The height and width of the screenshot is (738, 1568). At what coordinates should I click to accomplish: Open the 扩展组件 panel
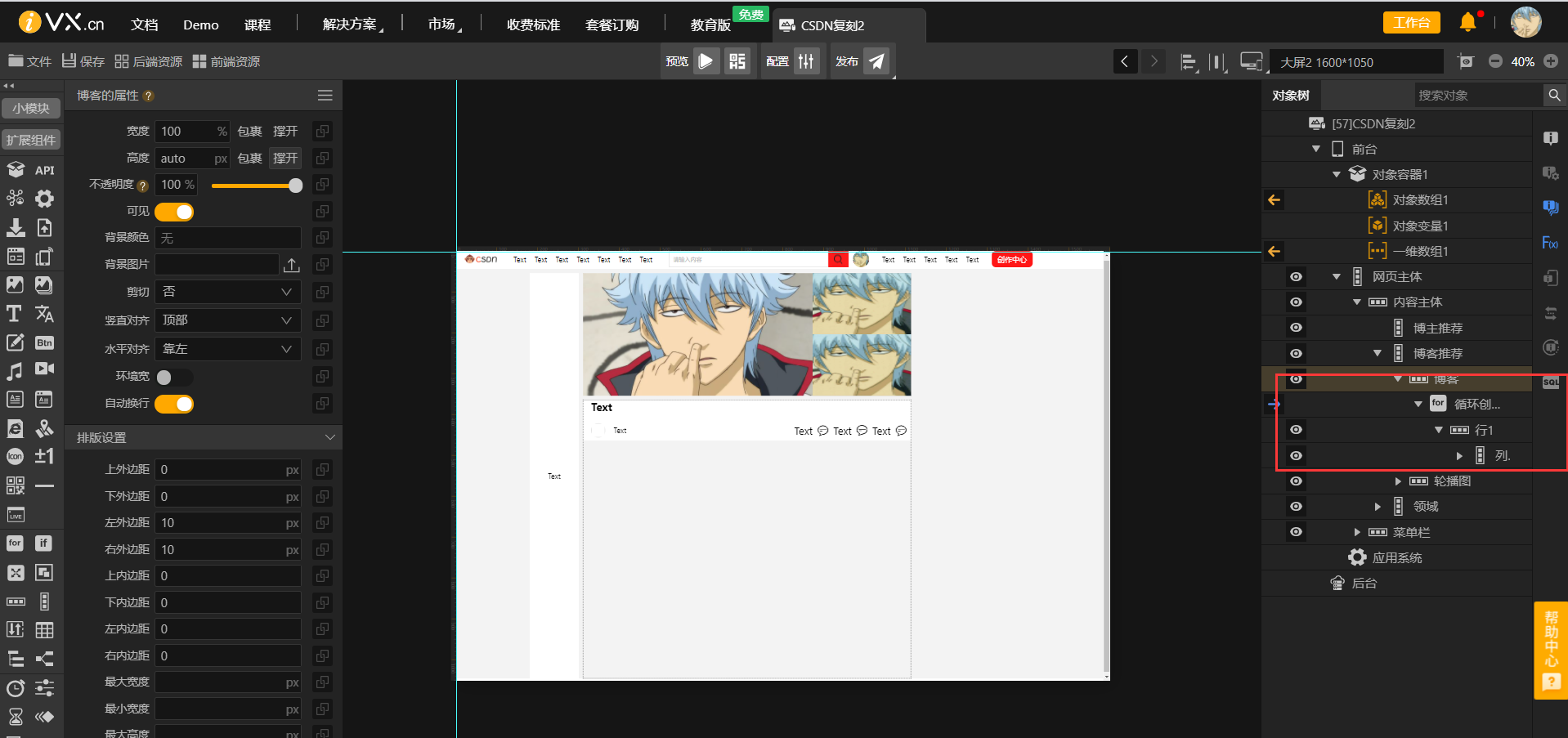point(31,140)
